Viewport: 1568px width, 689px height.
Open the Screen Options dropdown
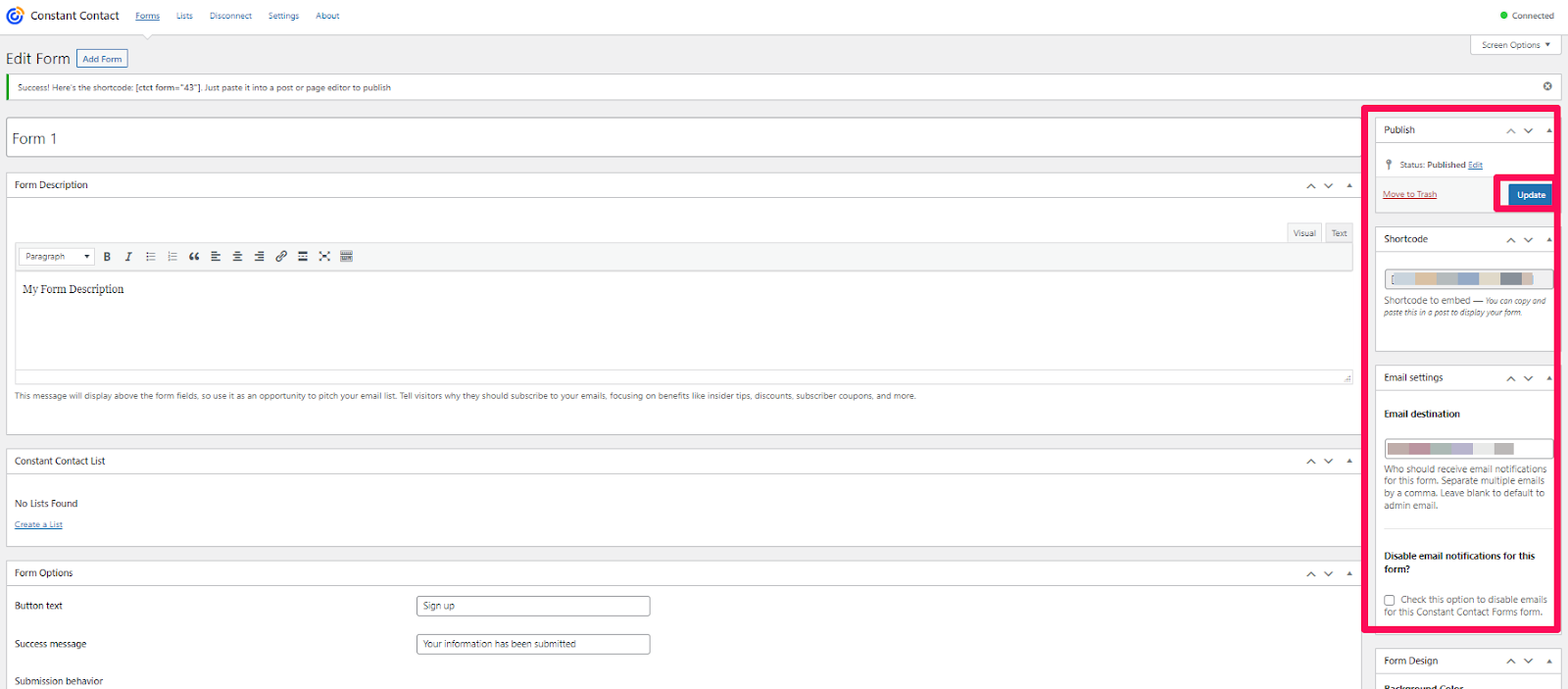pyautogui.click(x=1515, y=45)
